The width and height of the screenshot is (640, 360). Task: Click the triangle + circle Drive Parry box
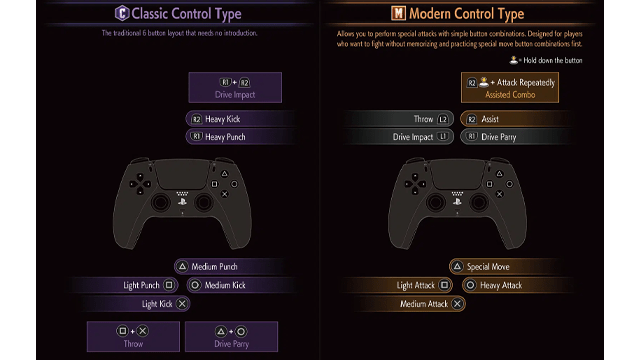tap(231, 336)
